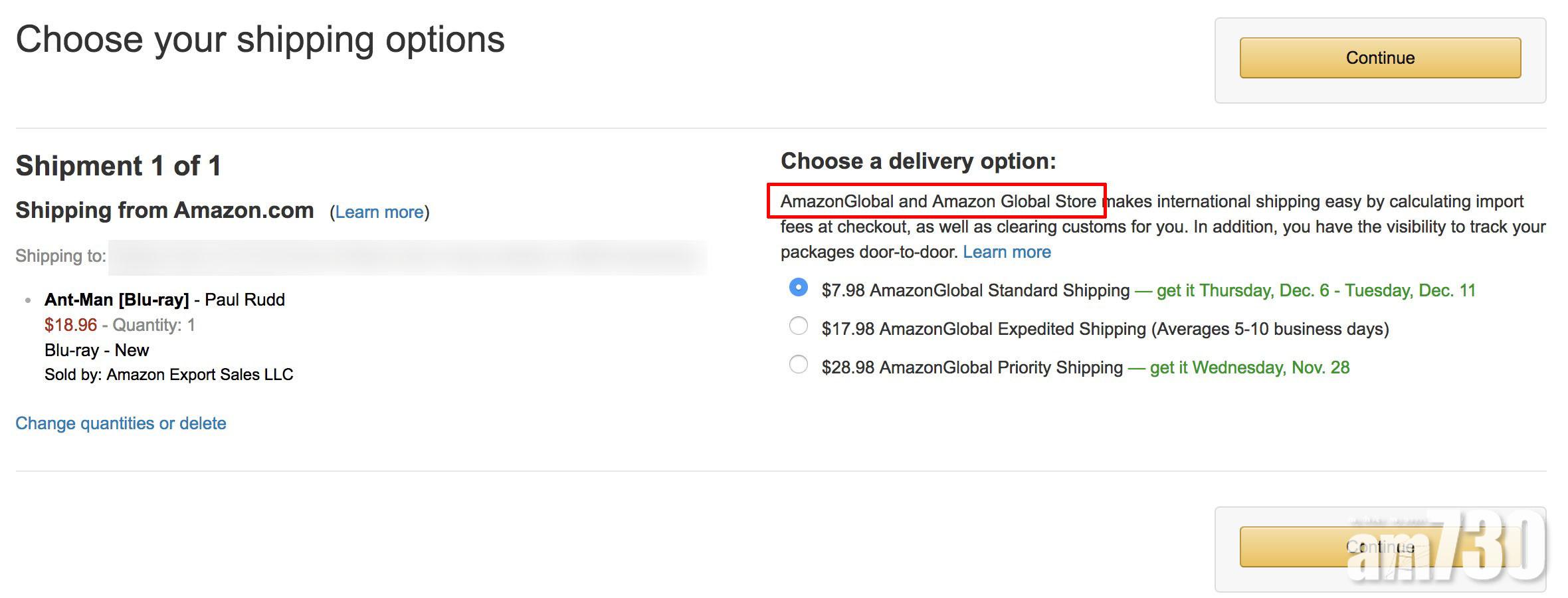Click the $18.96 item price
The height and width of the screenshot is (598, 1568).
70,325
